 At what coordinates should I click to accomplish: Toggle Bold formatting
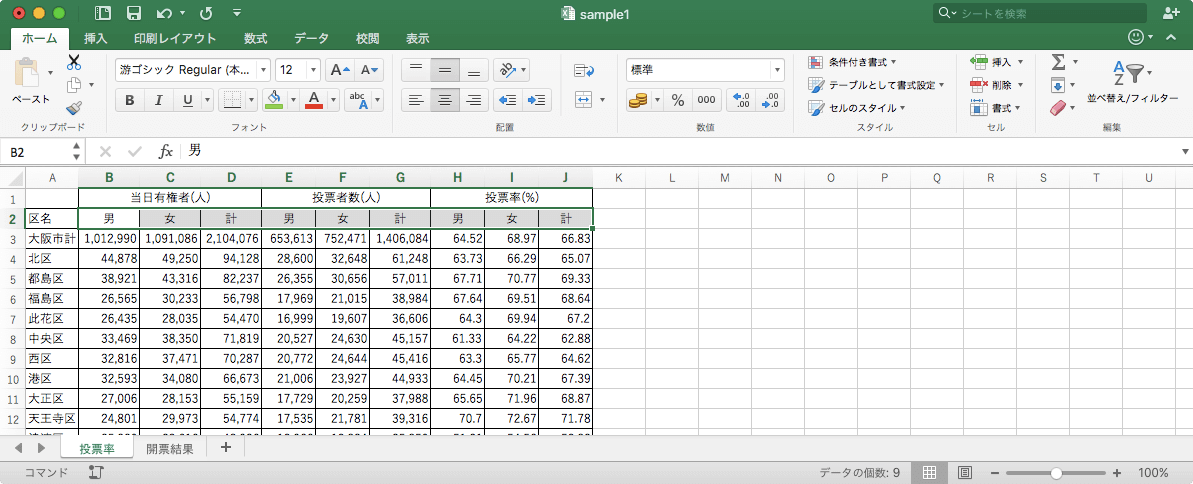[x=129, y=100]
